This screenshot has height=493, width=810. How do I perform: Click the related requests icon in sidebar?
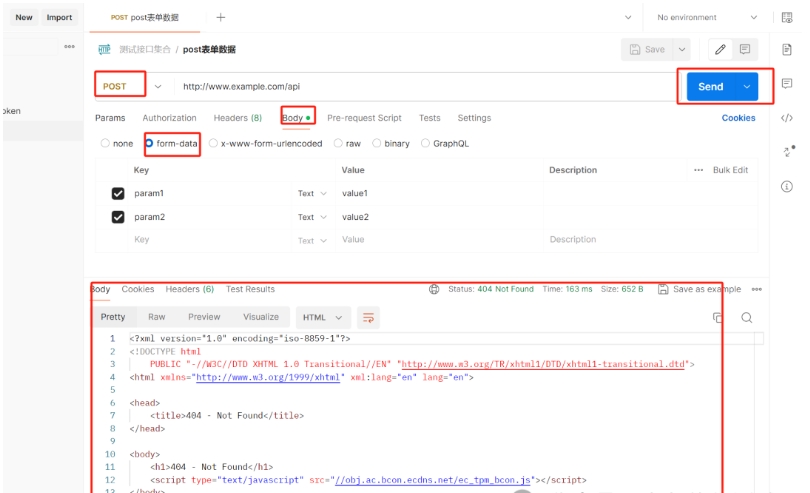pyautogui.click(x=788, y=151)
